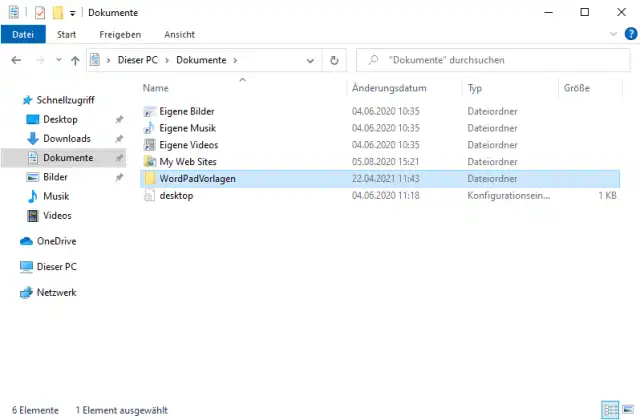Expand the chevron after Dokumente in path

[x=235, y=60]
